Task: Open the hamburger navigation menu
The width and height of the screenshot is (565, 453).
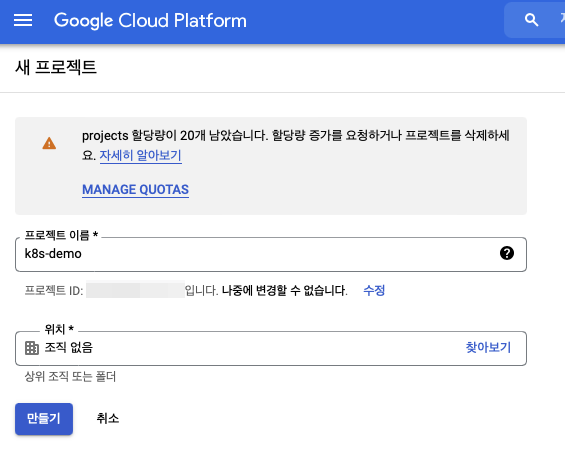Action: pyautogui.click(x=23, y=20)
